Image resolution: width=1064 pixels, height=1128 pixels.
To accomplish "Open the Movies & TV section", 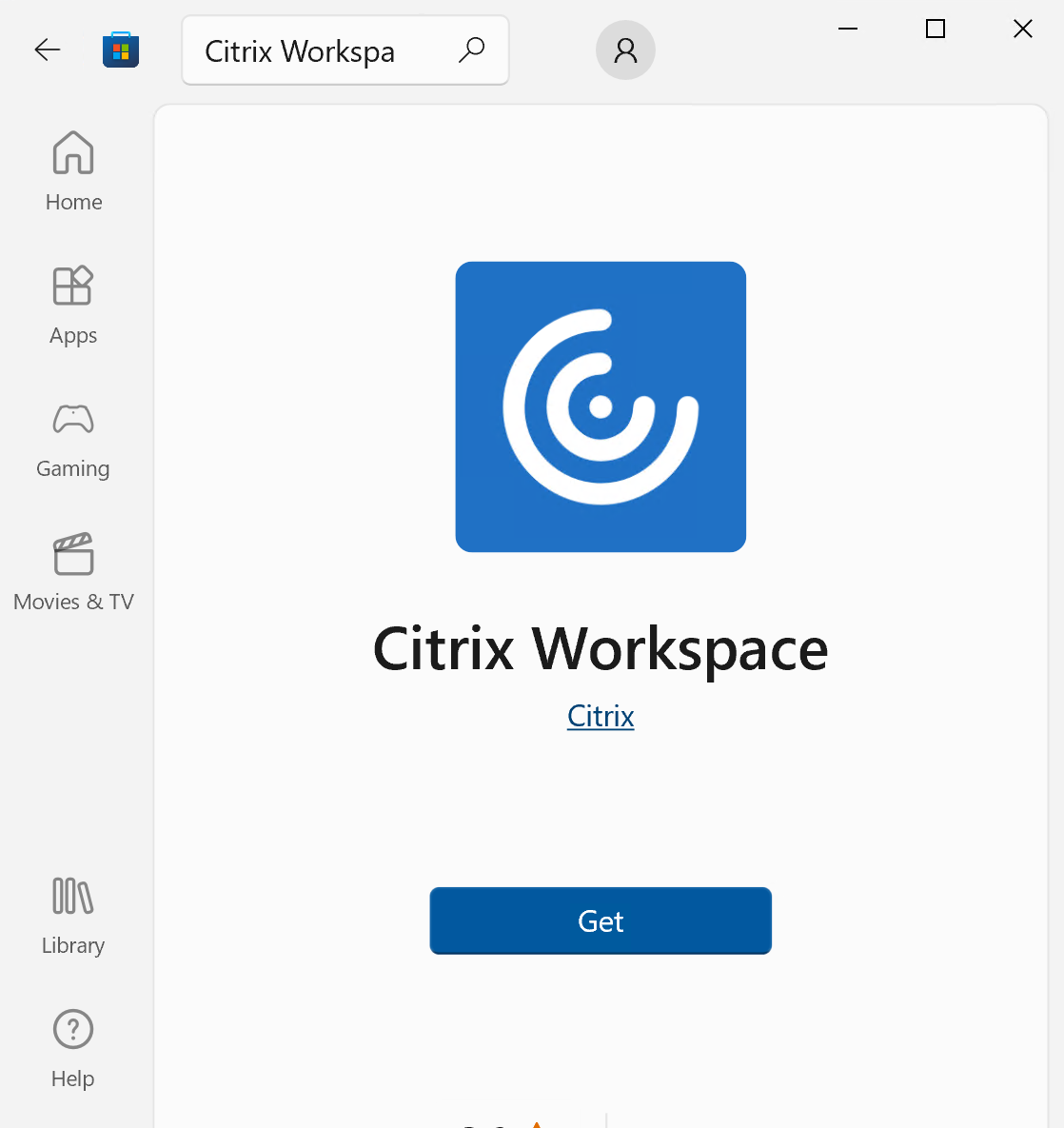I will [73, 553].
